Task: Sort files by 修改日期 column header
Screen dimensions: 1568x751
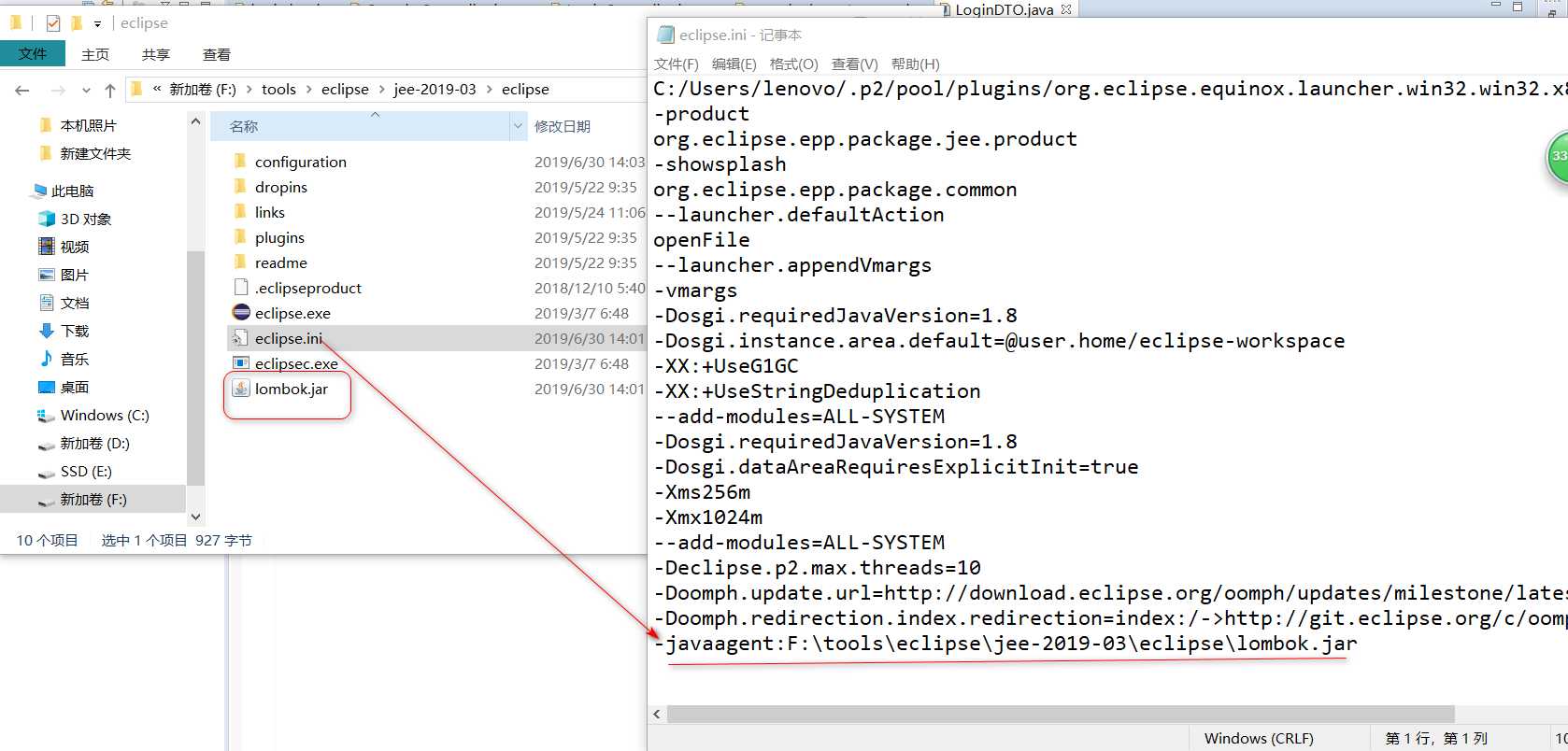Action: [x=563, y=126]
